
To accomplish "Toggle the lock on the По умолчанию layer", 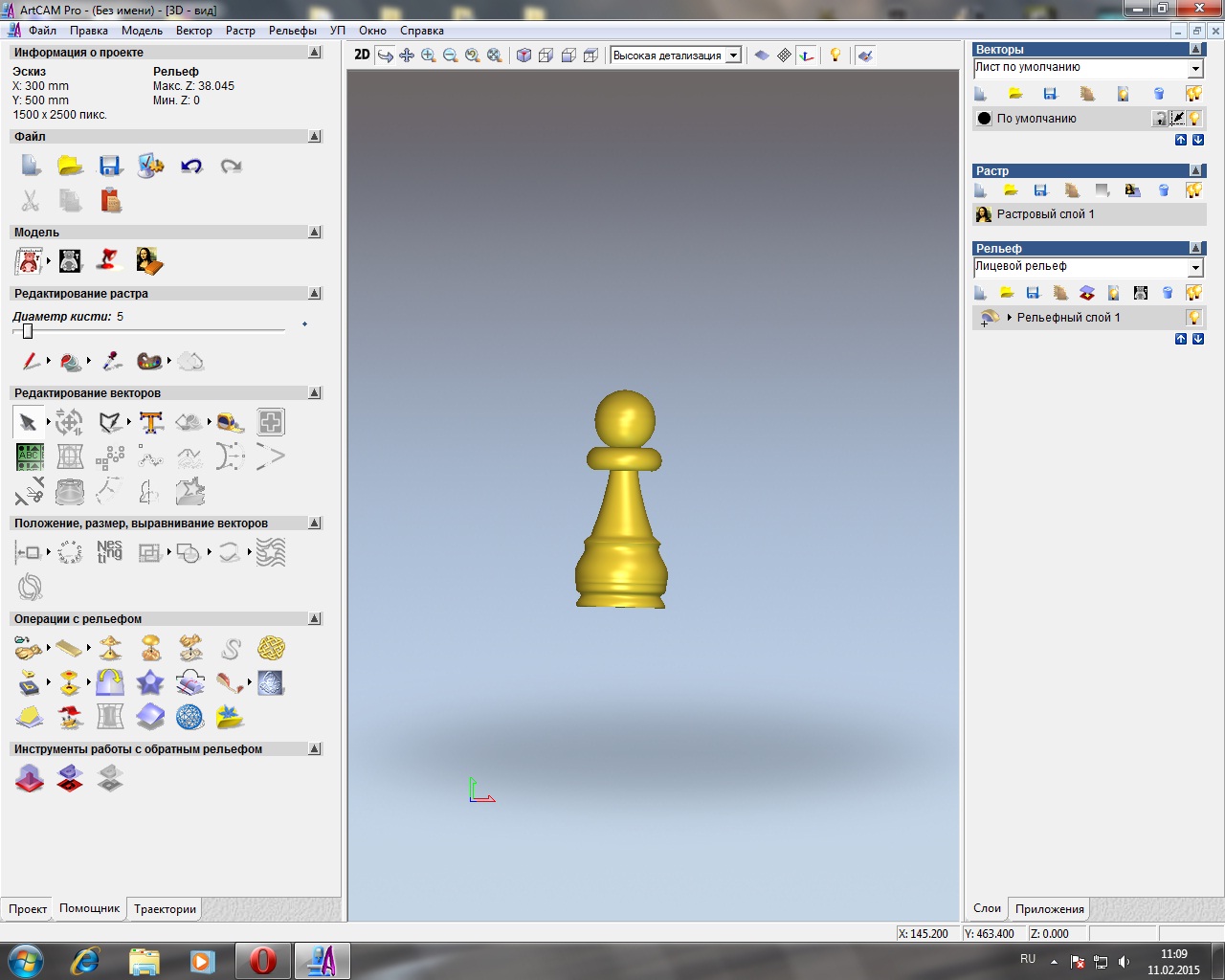I will [x=1160, y=119].
